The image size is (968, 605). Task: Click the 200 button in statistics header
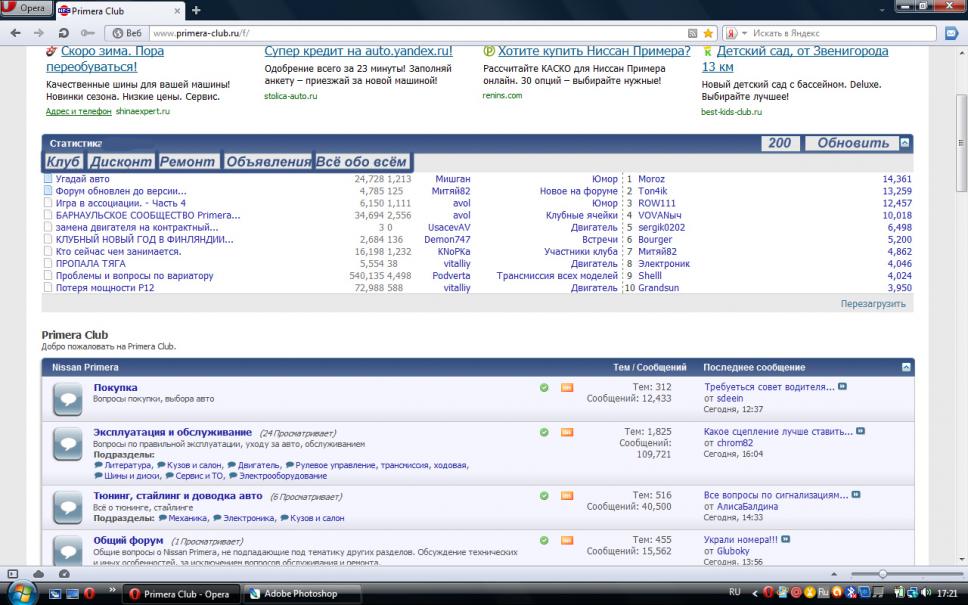click(780, 143)
